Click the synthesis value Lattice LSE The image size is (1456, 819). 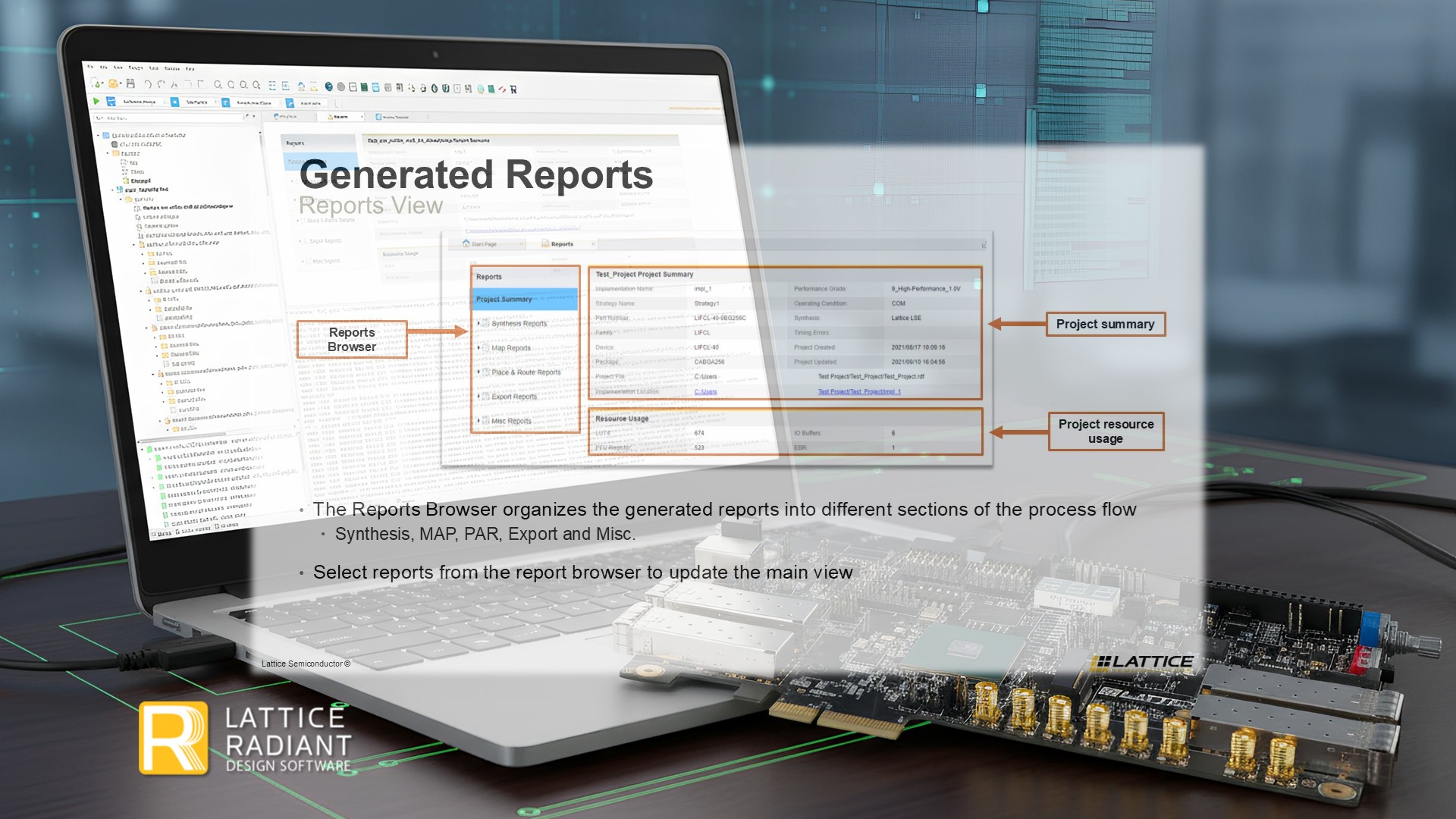[x=906, y=318]
